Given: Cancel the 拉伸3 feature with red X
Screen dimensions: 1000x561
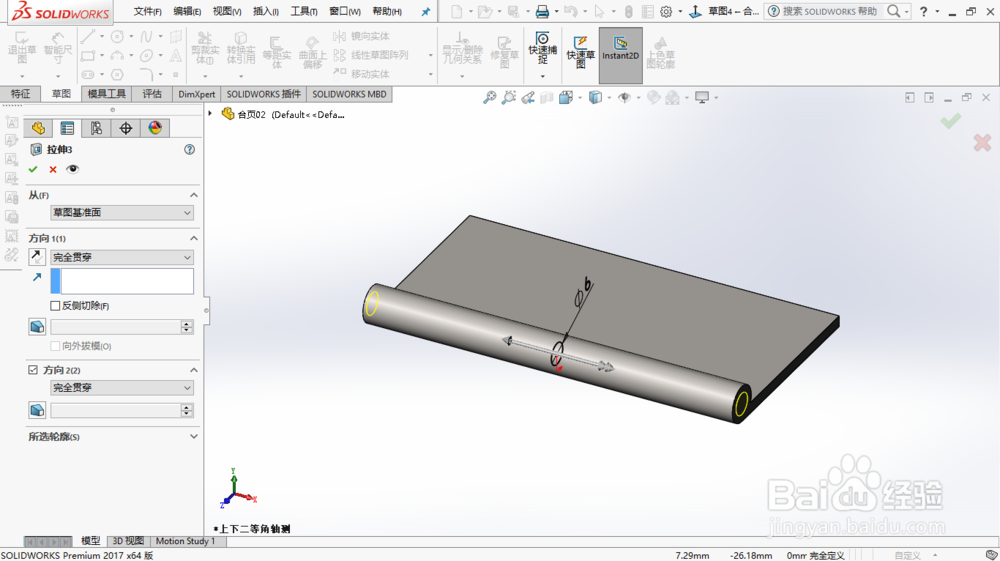Looking at the screenshot, I should coord(53,169).
